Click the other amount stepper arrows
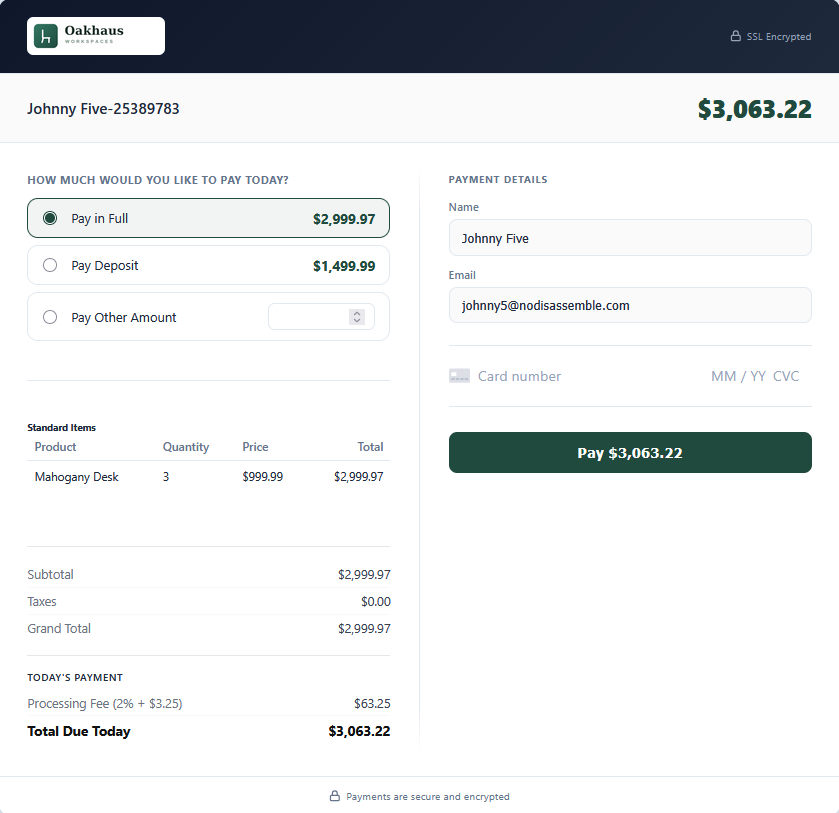Screen dimensions: 839x813 click(357, 317)
